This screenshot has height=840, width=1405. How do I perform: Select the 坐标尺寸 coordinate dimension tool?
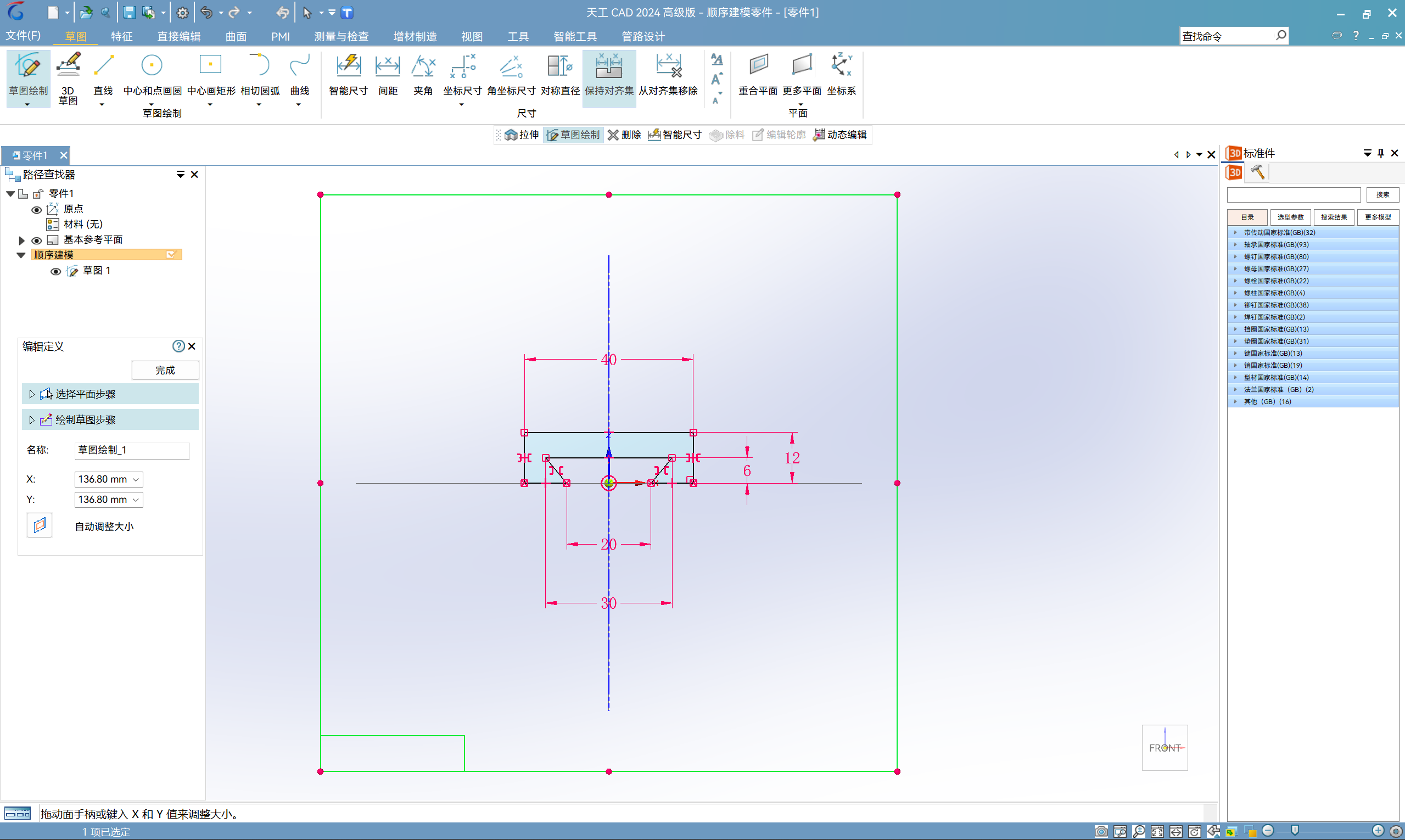(x=462, y=78)
